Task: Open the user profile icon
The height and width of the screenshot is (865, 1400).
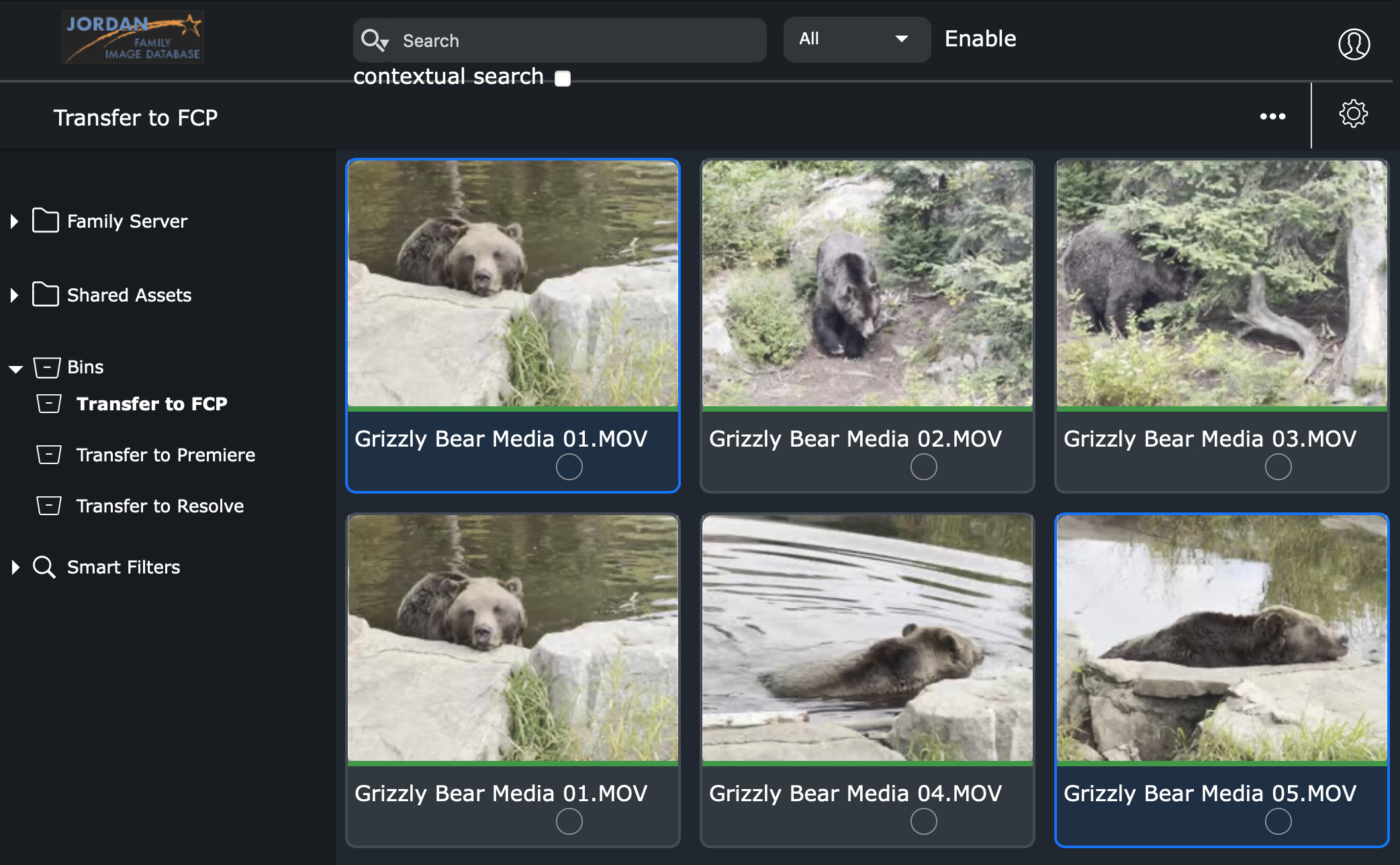Action: point(1354,44)
